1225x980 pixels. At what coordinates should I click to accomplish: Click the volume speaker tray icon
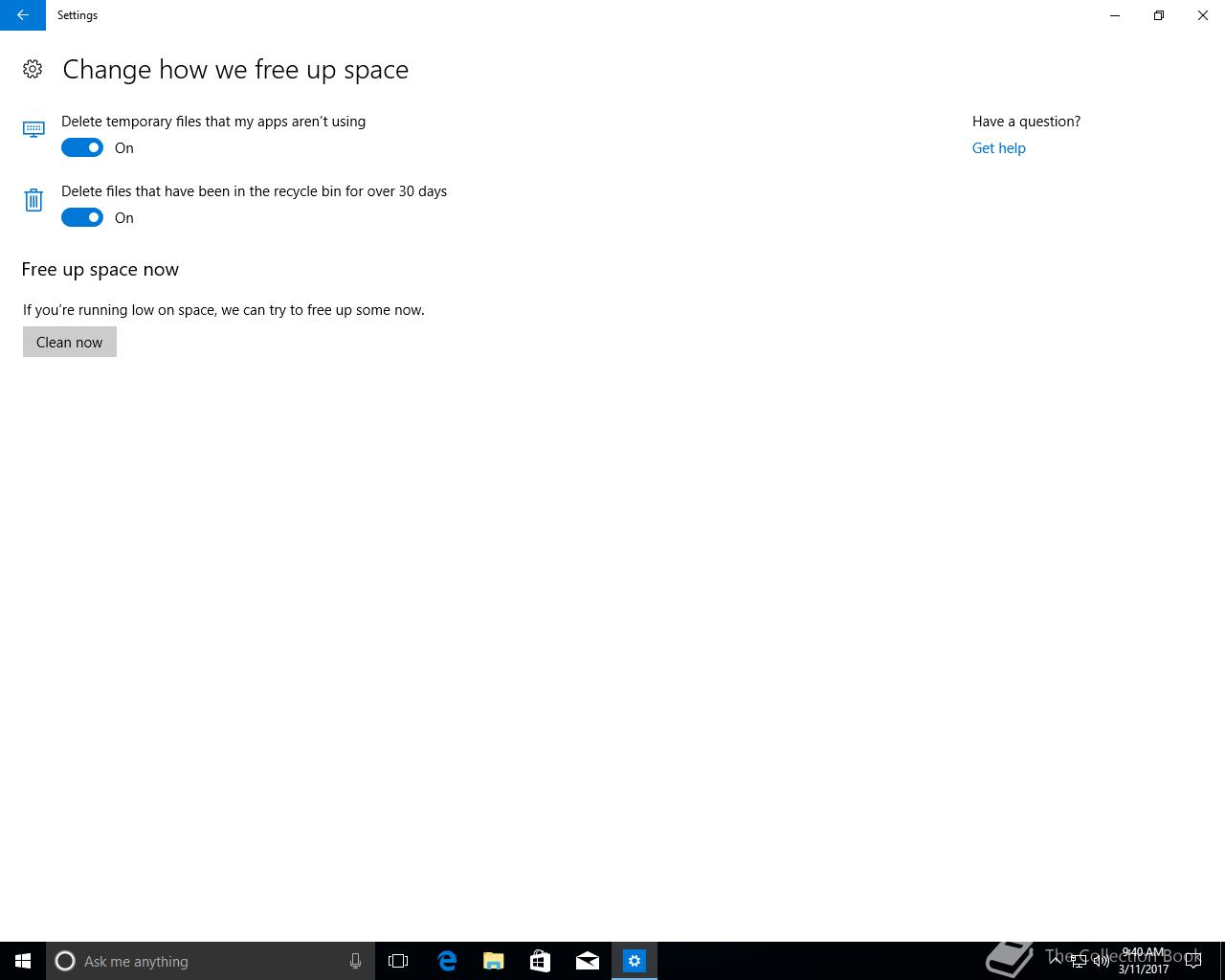click(x=1102, y=961)
